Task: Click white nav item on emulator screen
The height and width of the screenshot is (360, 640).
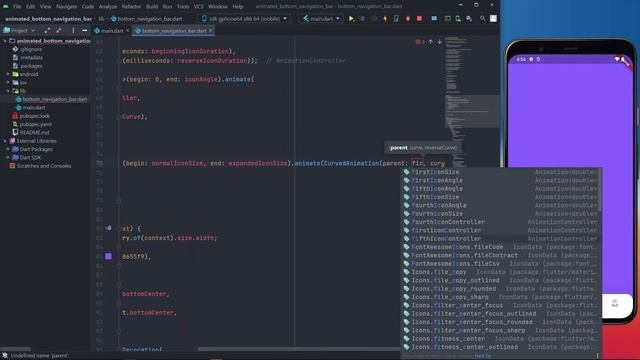Action: point(615,303)
